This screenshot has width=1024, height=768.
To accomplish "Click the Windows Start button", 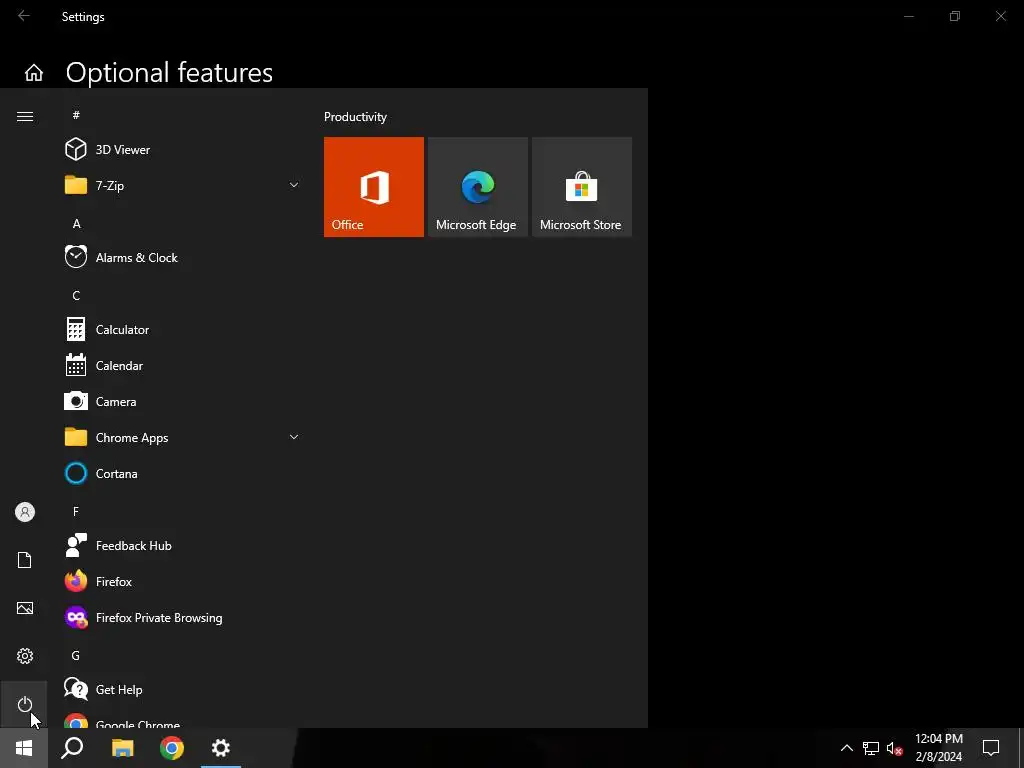I will [x=24, y=748].
